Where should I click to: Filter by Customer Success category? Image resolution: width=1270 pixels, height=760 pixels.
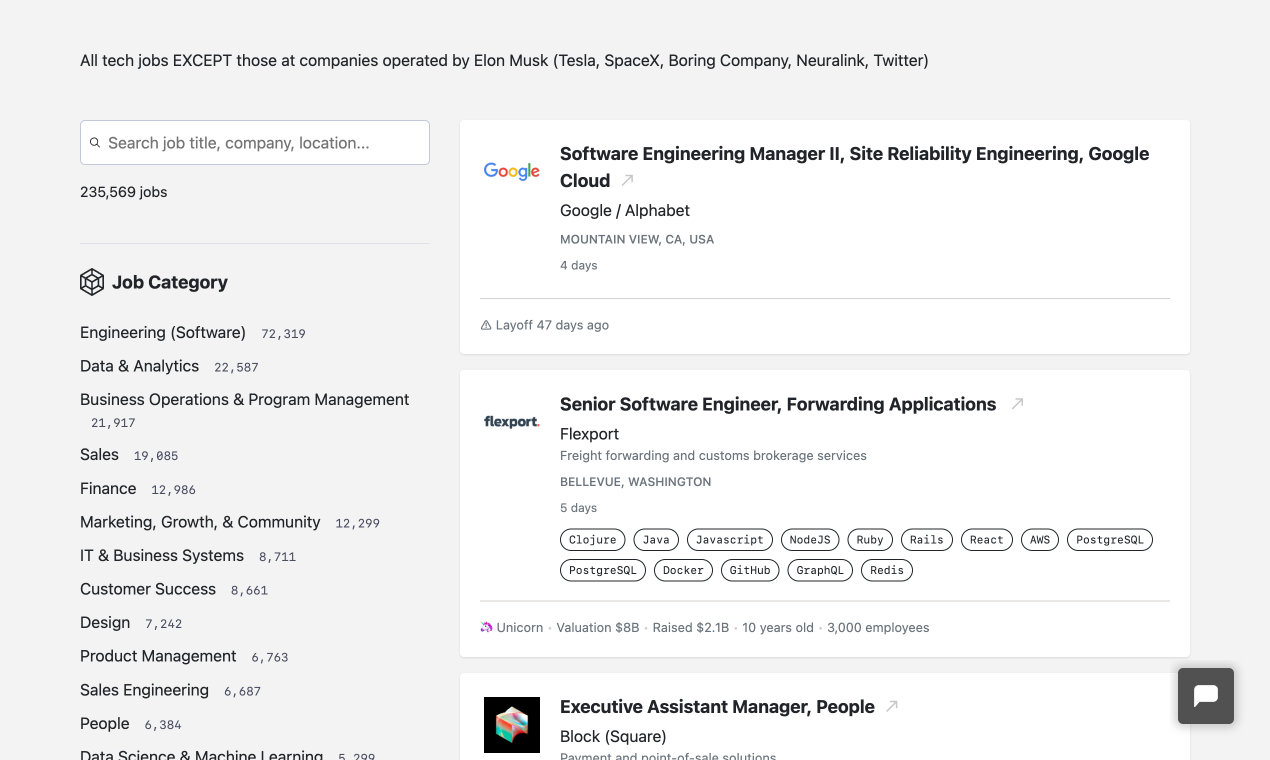(x=148, y=589)
